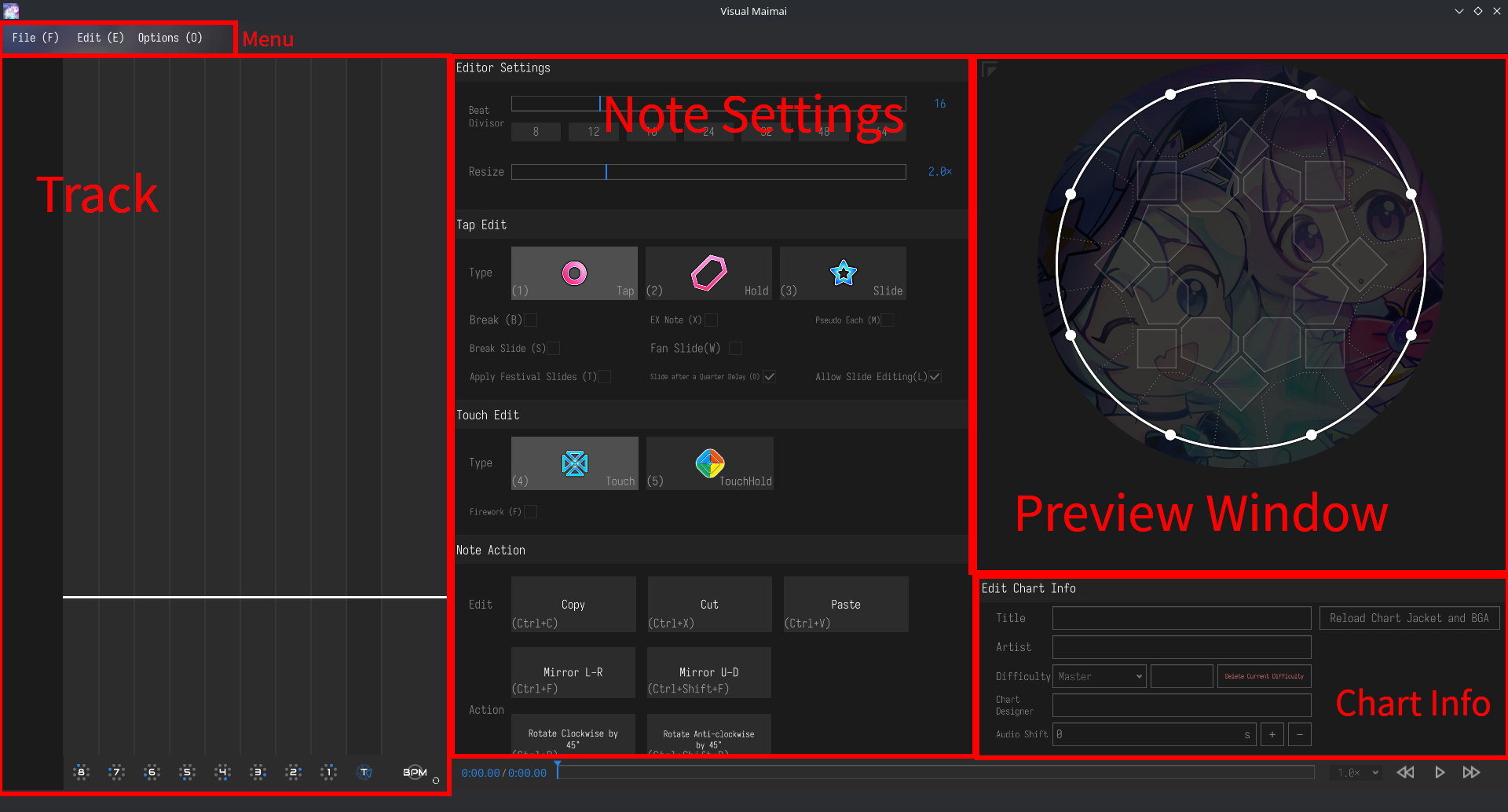The width and height of the screenshot is (1508, 812).
Task: Open the Difficulty dropdown showing Master
Action: (x=1099, y=676)
